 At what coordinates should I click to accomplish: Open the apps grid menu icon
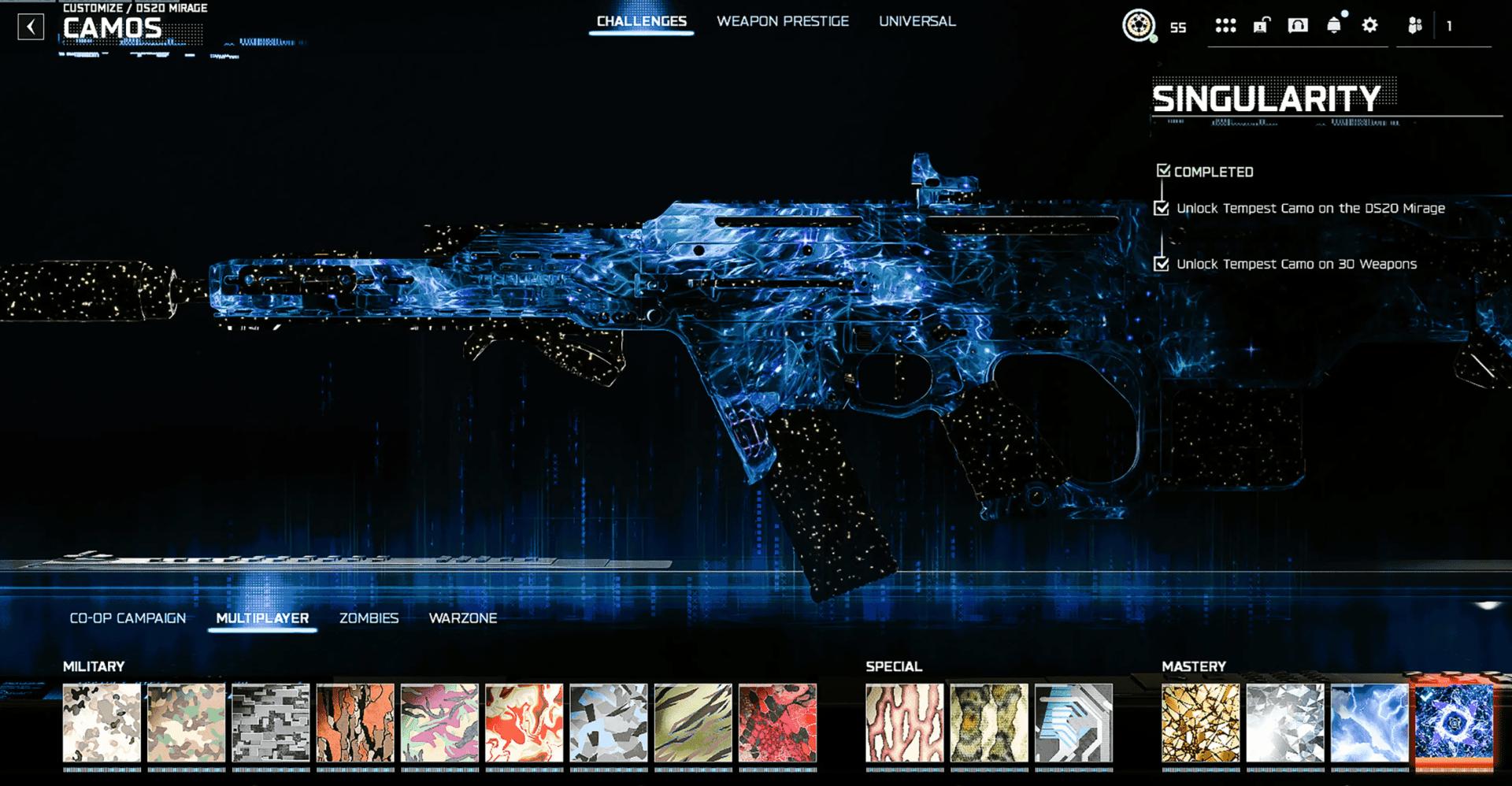(x=1226, y=26)
